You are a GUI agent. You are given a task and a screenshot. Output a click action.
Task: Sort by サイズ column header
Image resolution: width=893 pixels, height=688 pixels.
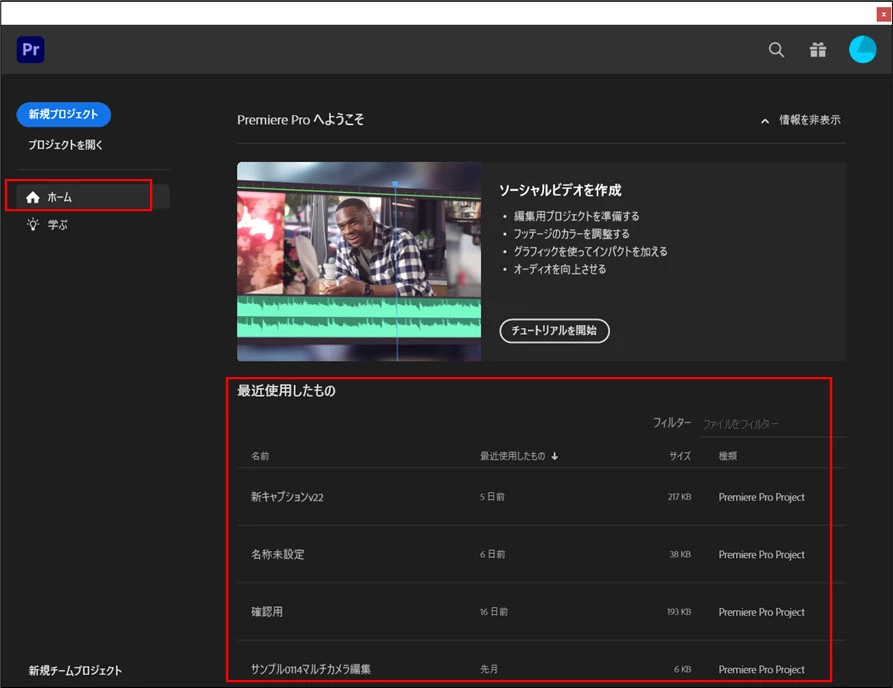680,456
